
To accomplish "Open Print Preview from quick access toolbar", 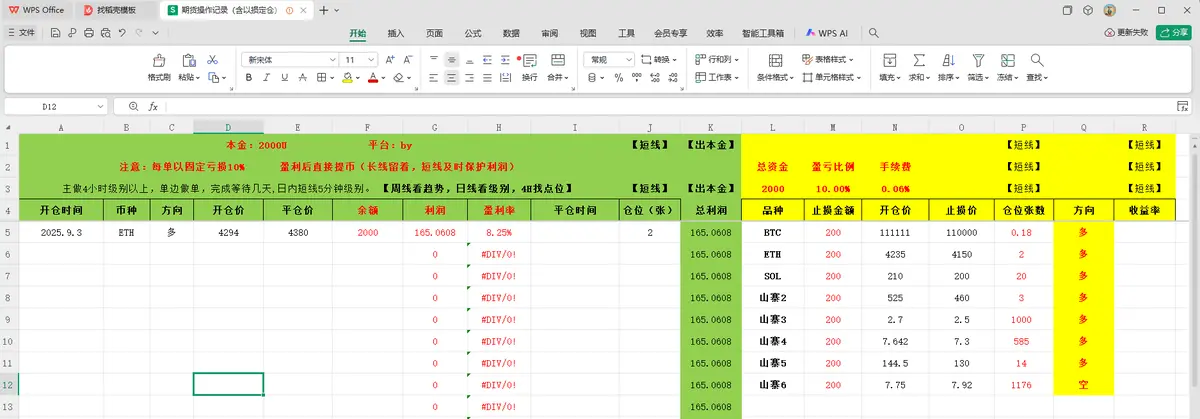I will (x=106, y=32).
